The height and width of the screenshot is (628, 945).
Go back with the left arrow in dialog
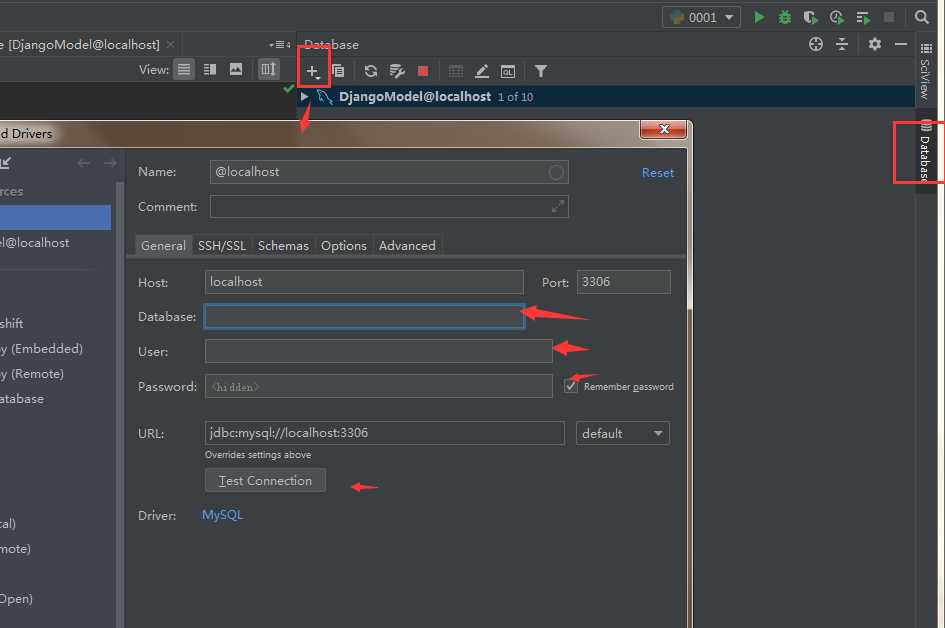(x=84, y=163)
